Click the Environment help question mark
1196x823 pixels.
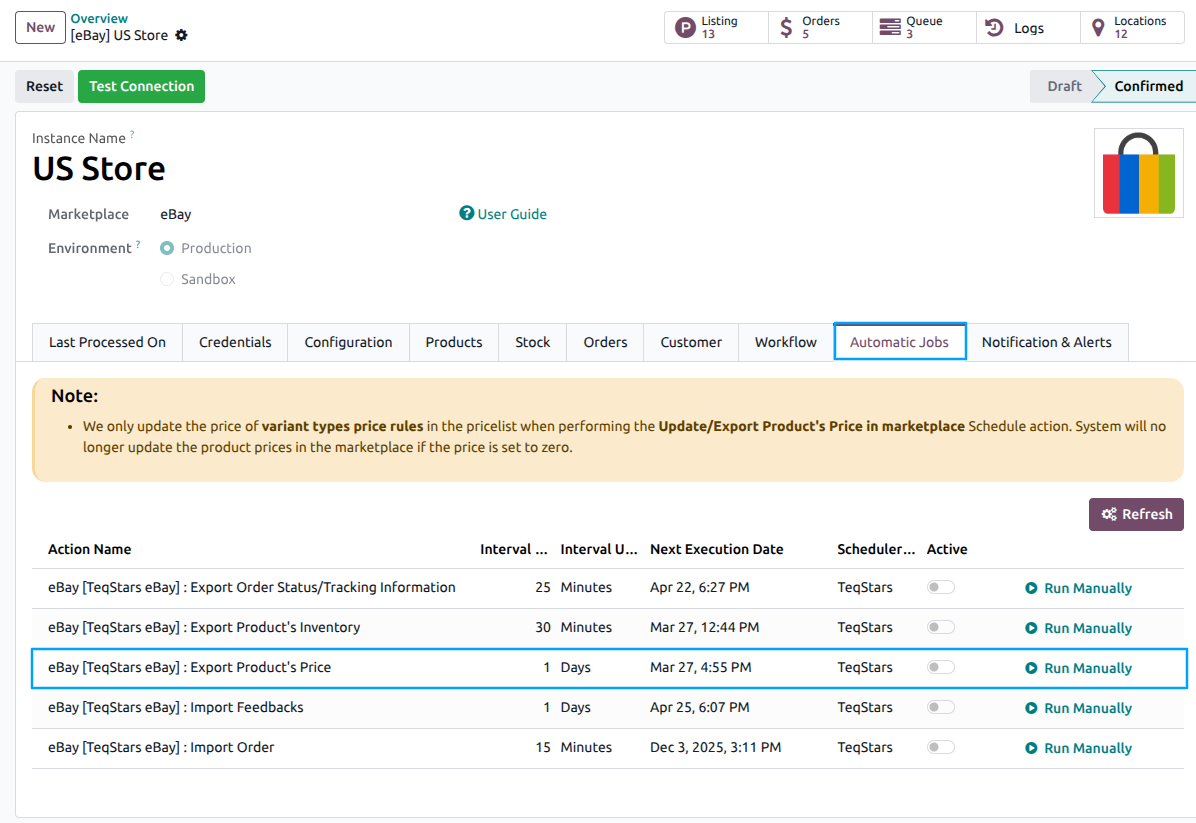click(x=138, y=244)
